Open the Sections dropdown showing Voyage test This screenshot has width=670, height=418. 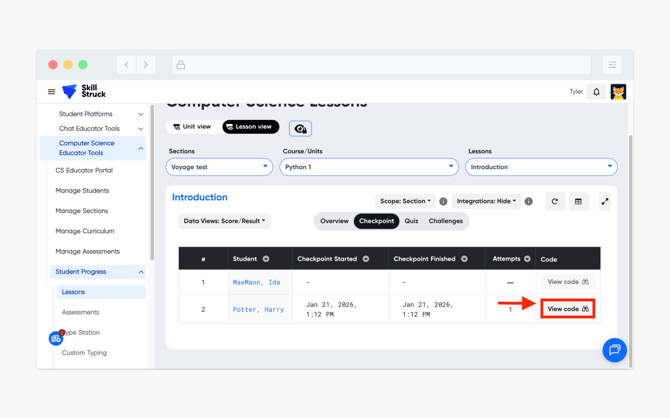pos(219,167)
